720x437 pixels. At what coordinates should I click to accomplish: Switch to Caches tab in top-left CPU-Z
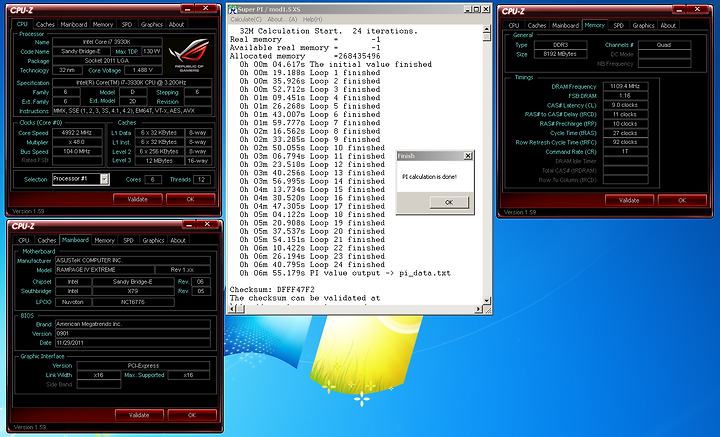[x=45, y=25]
